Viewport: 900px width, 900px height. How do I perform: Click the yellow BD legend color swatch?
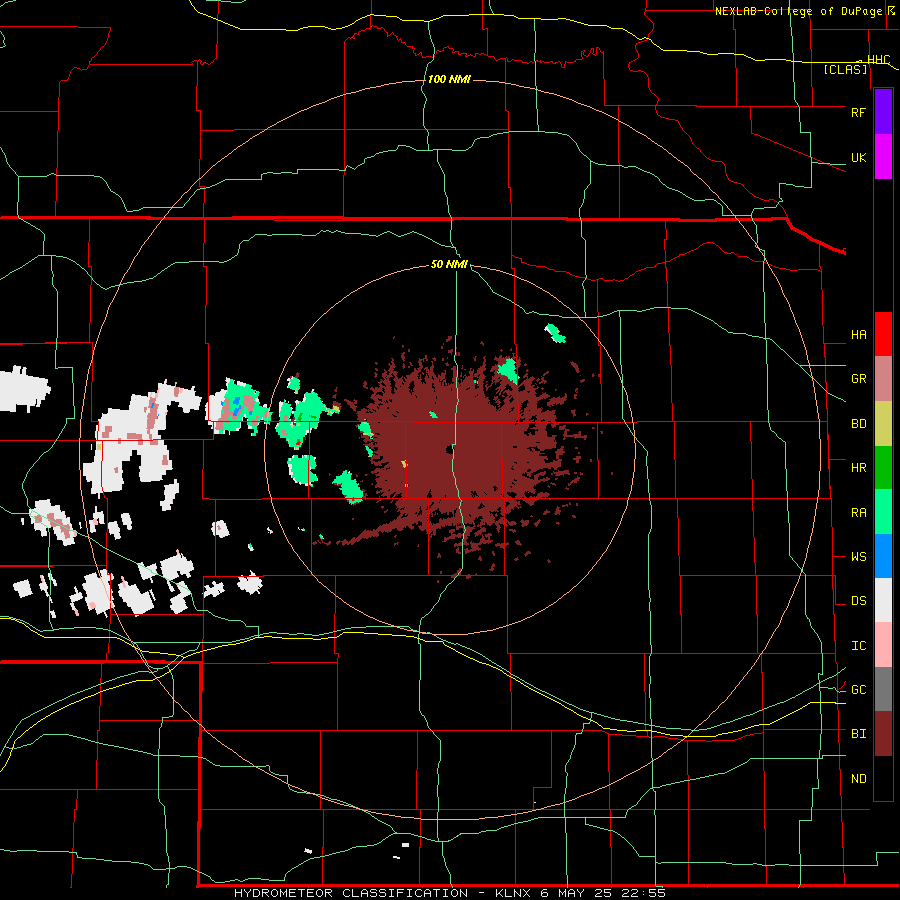click(x=883, y=423)
